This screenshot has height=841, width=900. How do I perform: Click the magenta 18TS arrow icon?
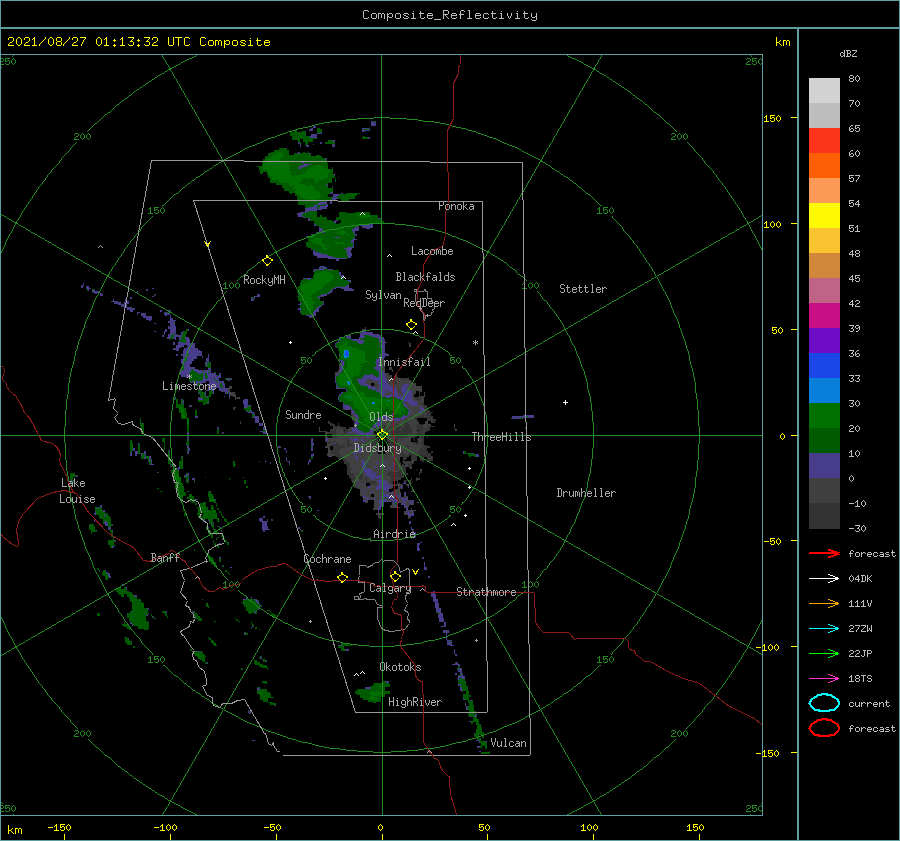824,679
